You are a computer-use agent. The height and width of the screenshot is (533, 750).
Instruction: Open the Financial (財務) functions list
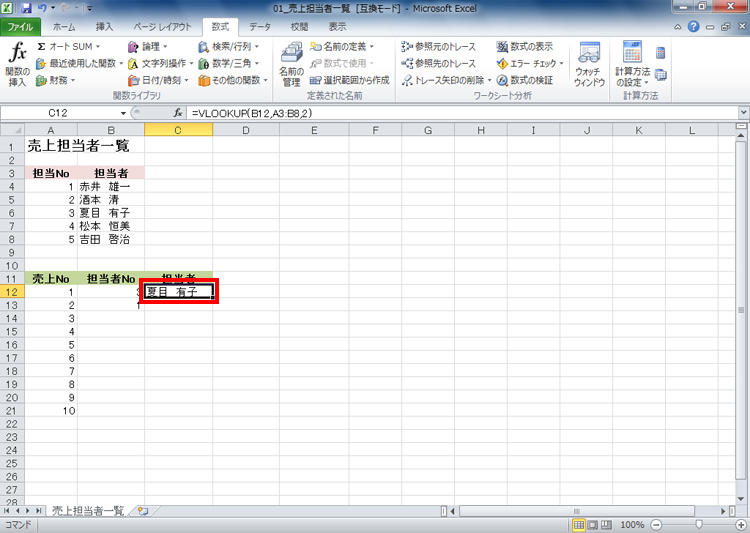tap(56, 80)
